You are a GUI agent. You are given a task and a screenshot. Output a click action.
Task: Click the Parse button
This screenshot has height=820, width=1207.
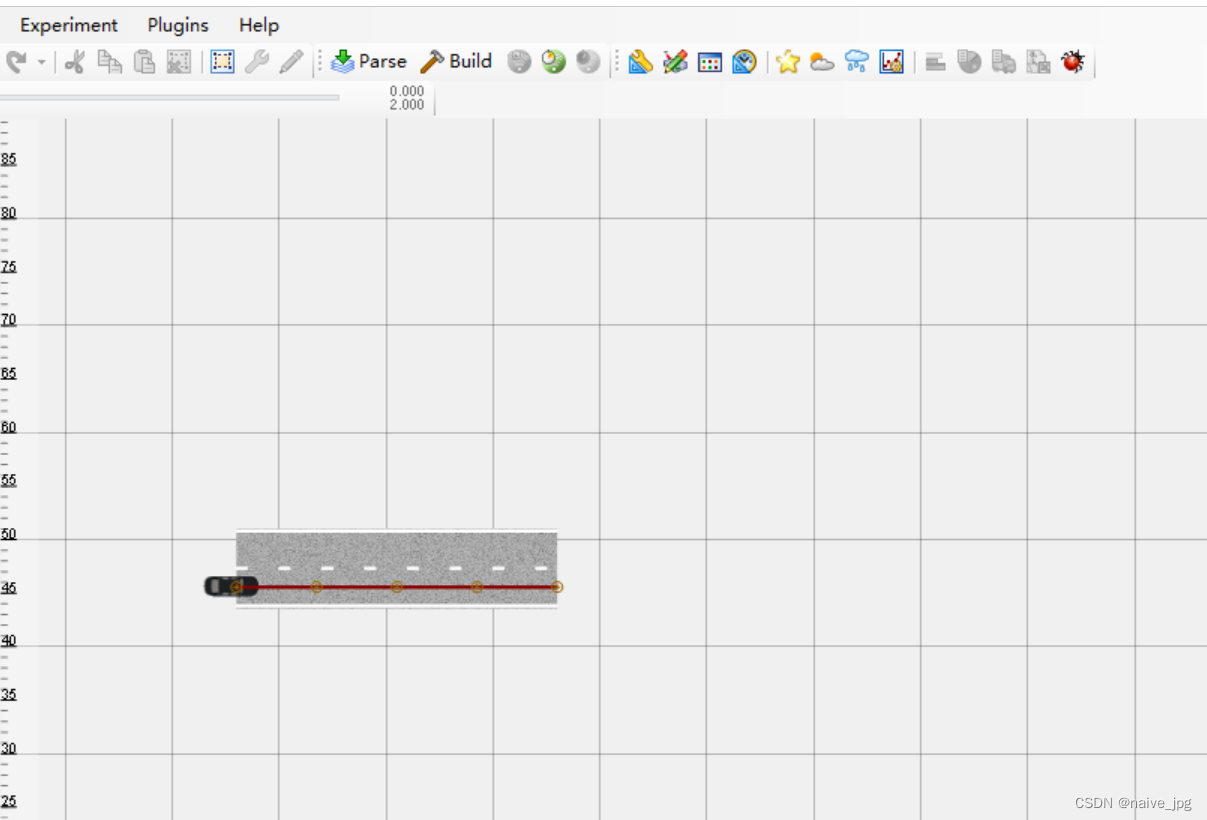pos(369,62)
